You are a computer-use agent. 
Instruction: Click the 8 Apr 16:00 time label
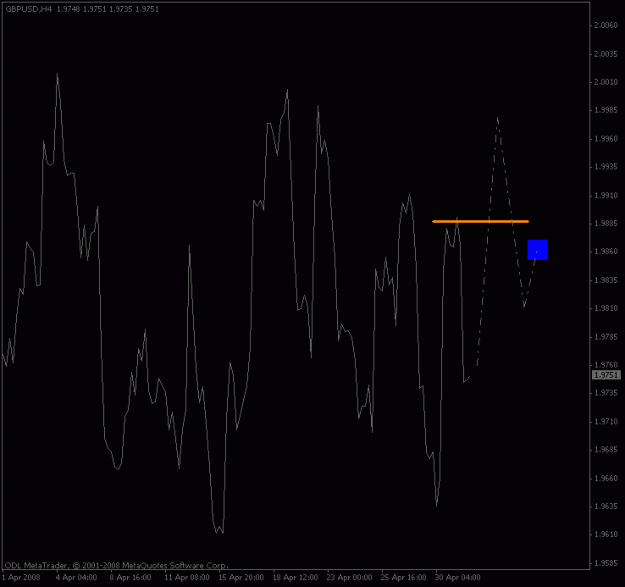[x=131, y=577]
